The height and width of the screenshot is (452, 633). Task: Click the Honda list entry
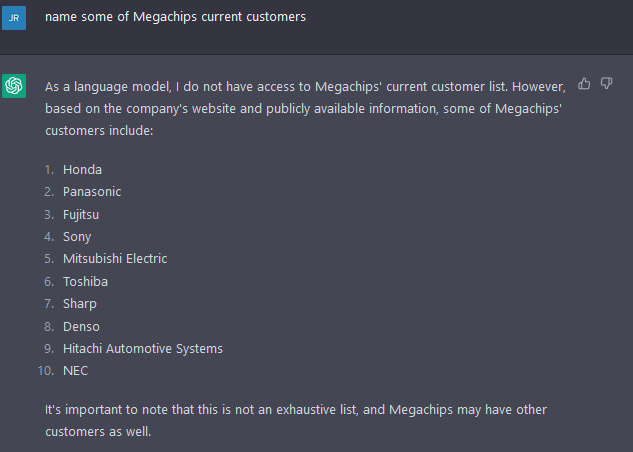82,169
